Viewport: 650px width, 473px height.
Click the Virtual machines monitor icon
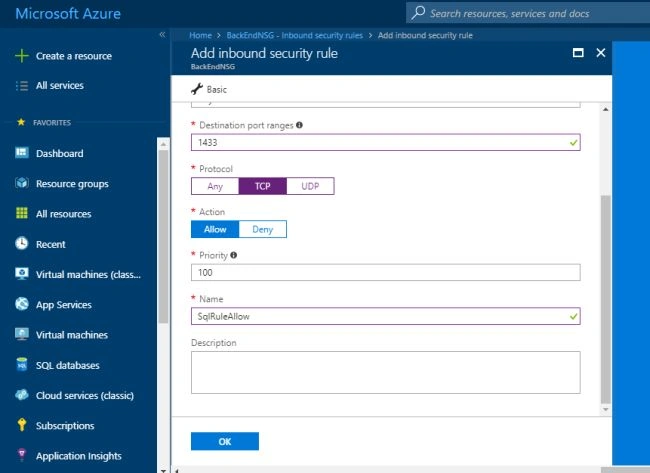click(22, 334)
